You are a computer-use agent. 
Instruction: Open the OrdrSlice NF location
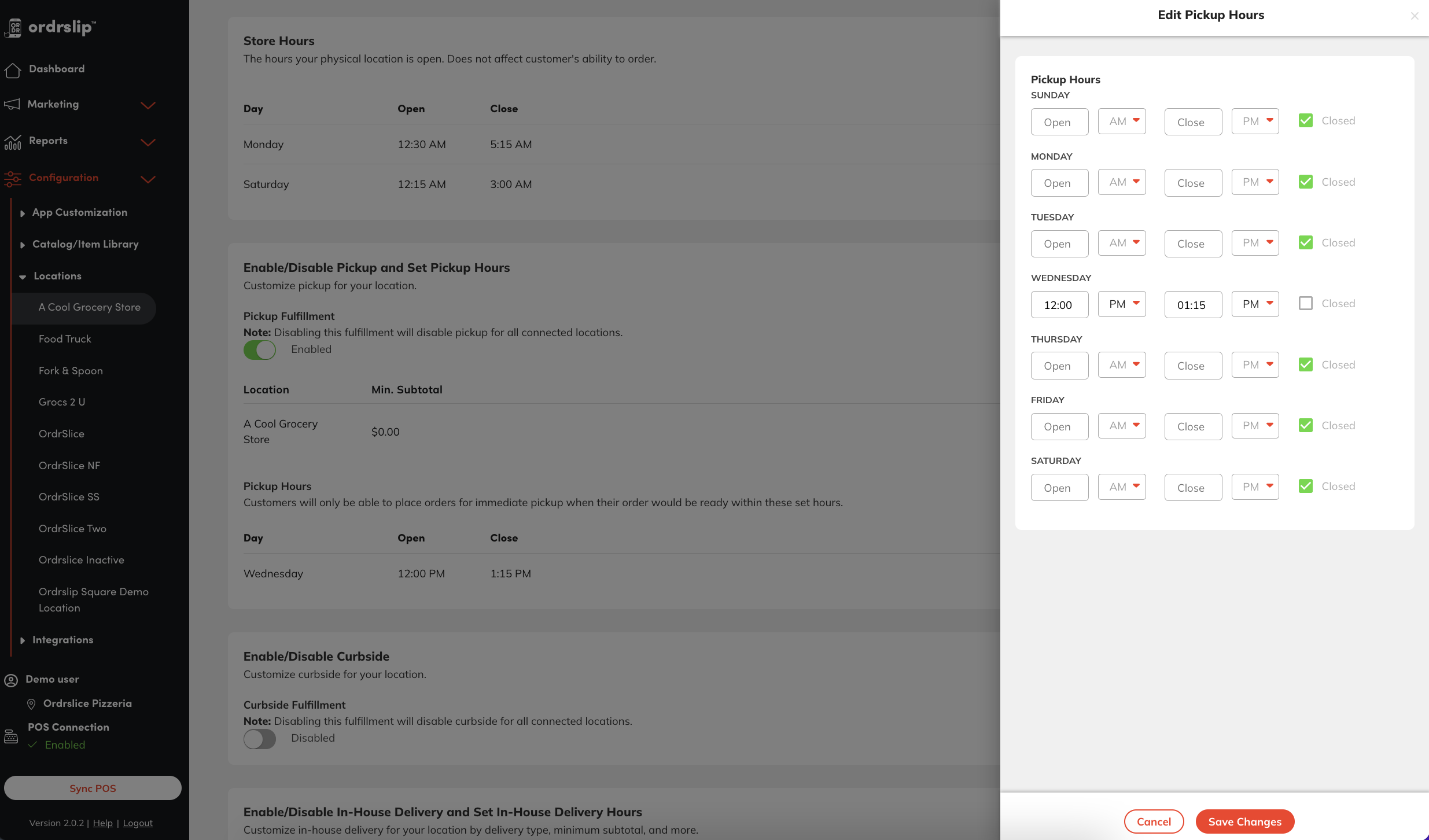coord(69,466)
